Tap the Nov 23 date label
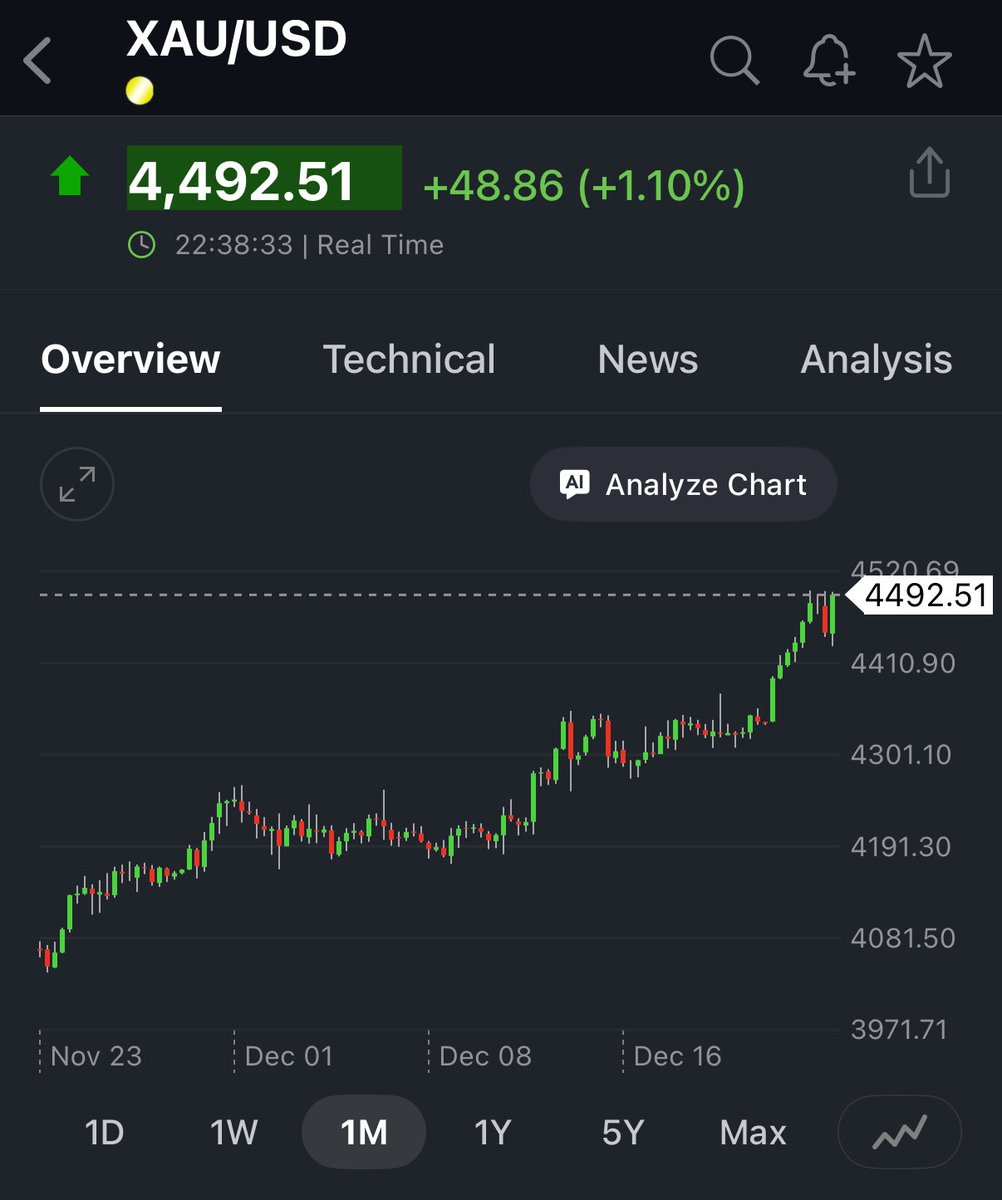The image size is (1002, 1200). (96, 1056)
